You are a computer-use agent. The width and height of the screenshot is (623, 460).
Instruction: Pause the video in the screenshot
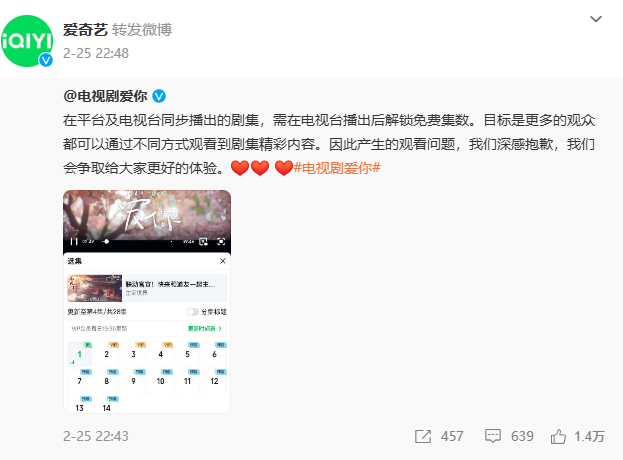pyautogui.click(x=74, y=242)
